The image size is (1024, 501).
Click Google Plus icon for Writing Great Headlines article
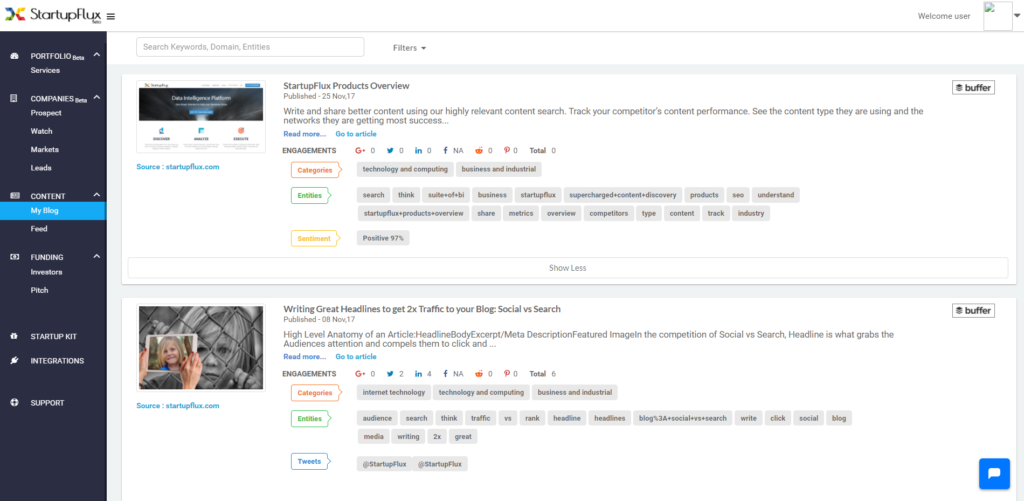360,374
